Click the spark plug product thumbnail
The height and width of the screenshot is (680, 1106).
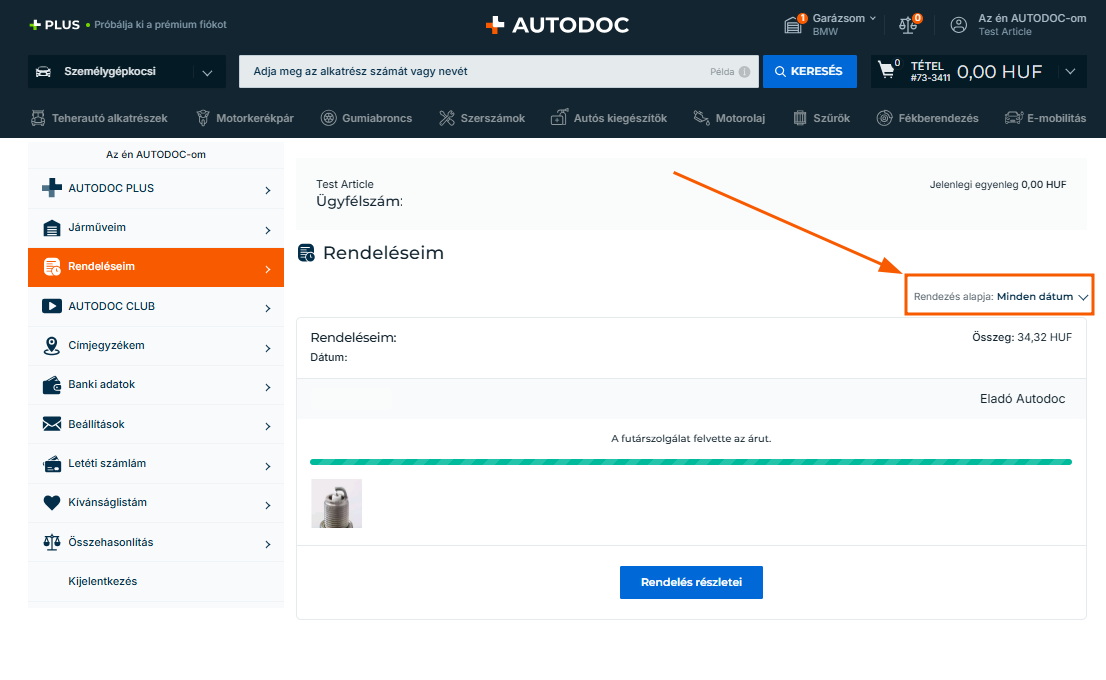click(337, 504)
